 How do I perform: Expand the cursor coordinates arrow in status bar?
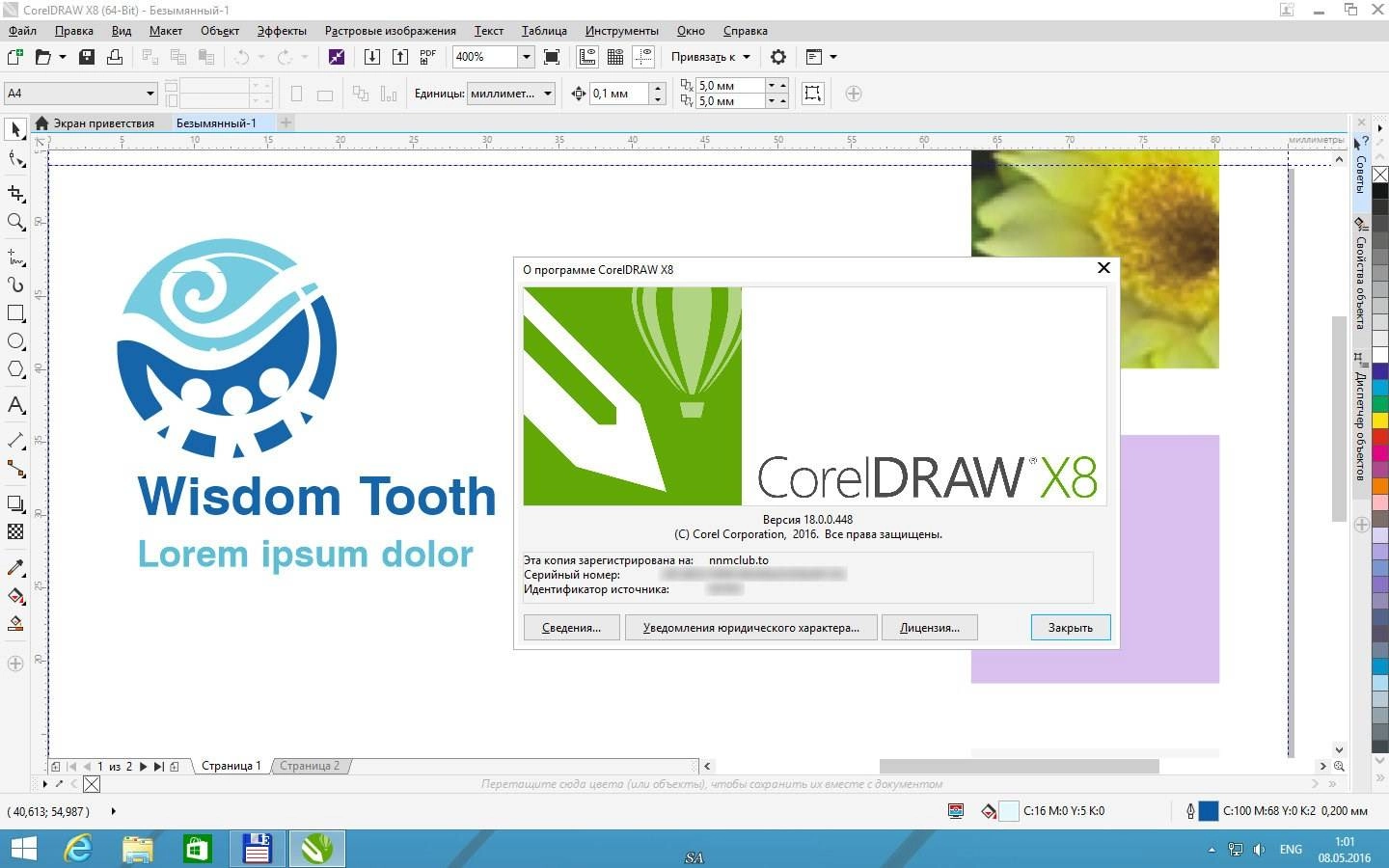114,811
